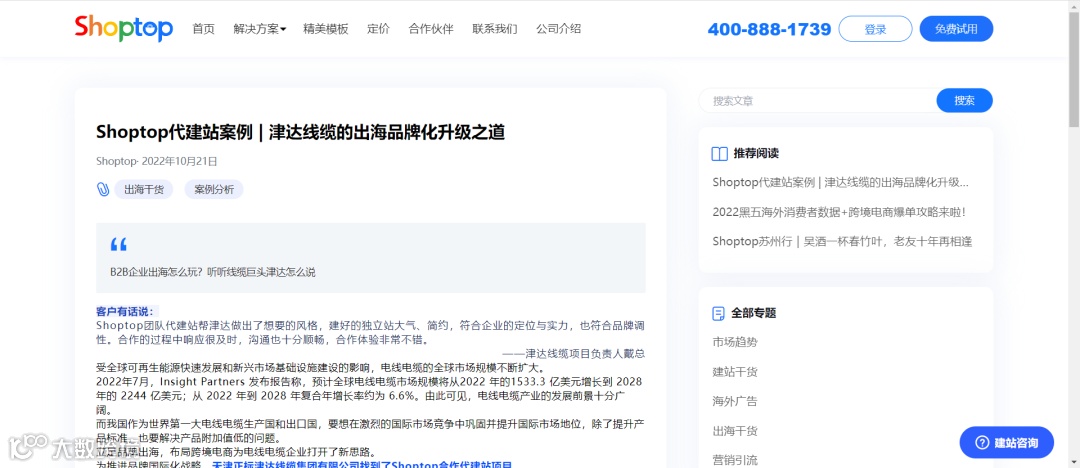This screenshot has height=468, width=1080.
Task: Select the 出海干货 tag
Action: [144, 190]
